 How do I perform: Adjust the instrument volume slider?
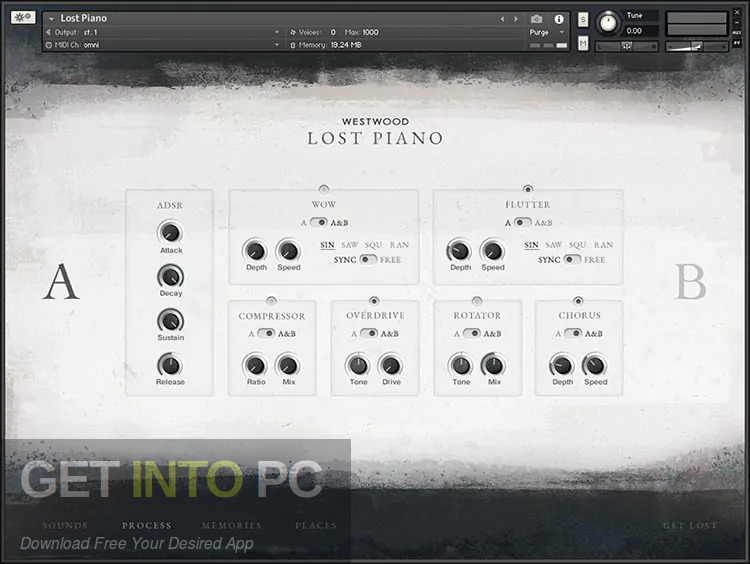pyautogui.click(x=696, y=46)
